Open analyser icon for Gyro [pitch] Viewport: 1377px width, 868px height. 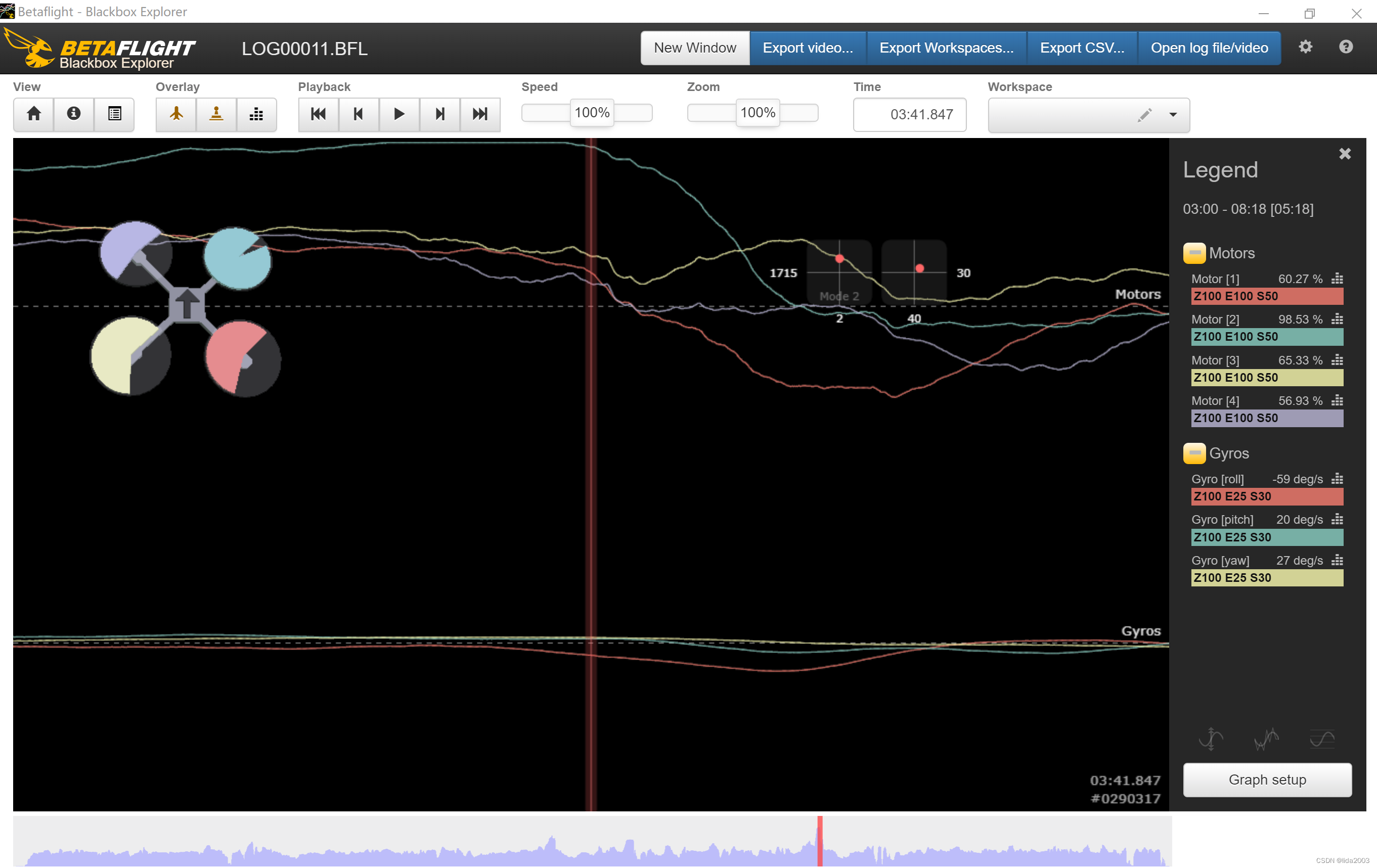click(1337, 519)
